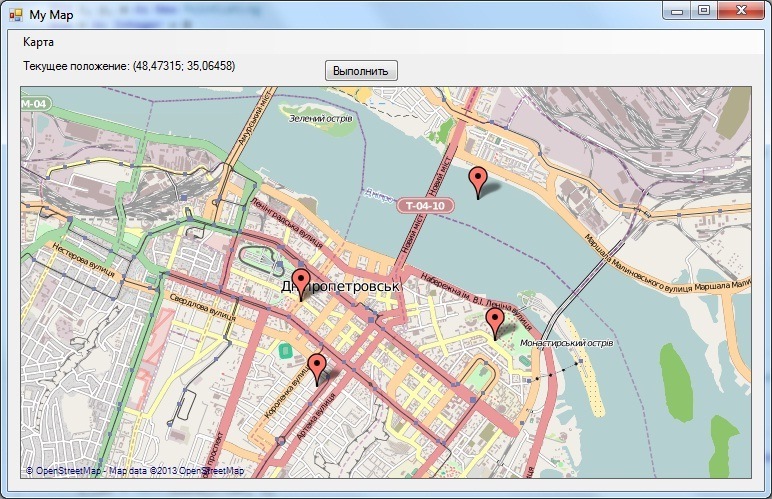
Task: Select the map marker in the Dnipro river
Action: coord(478,183)
